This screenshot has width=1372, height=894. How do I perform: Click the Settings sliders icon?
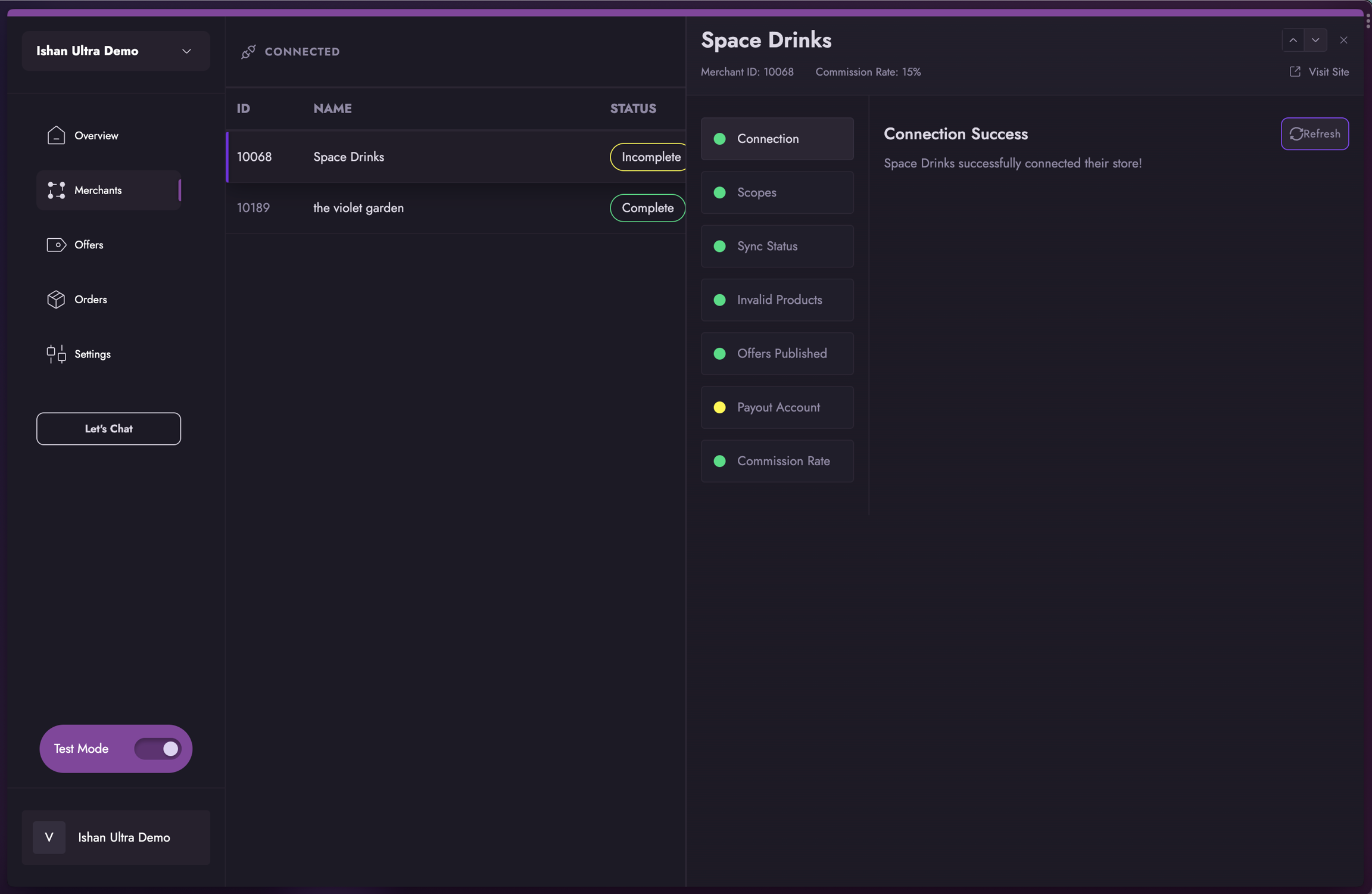point(56,354)
